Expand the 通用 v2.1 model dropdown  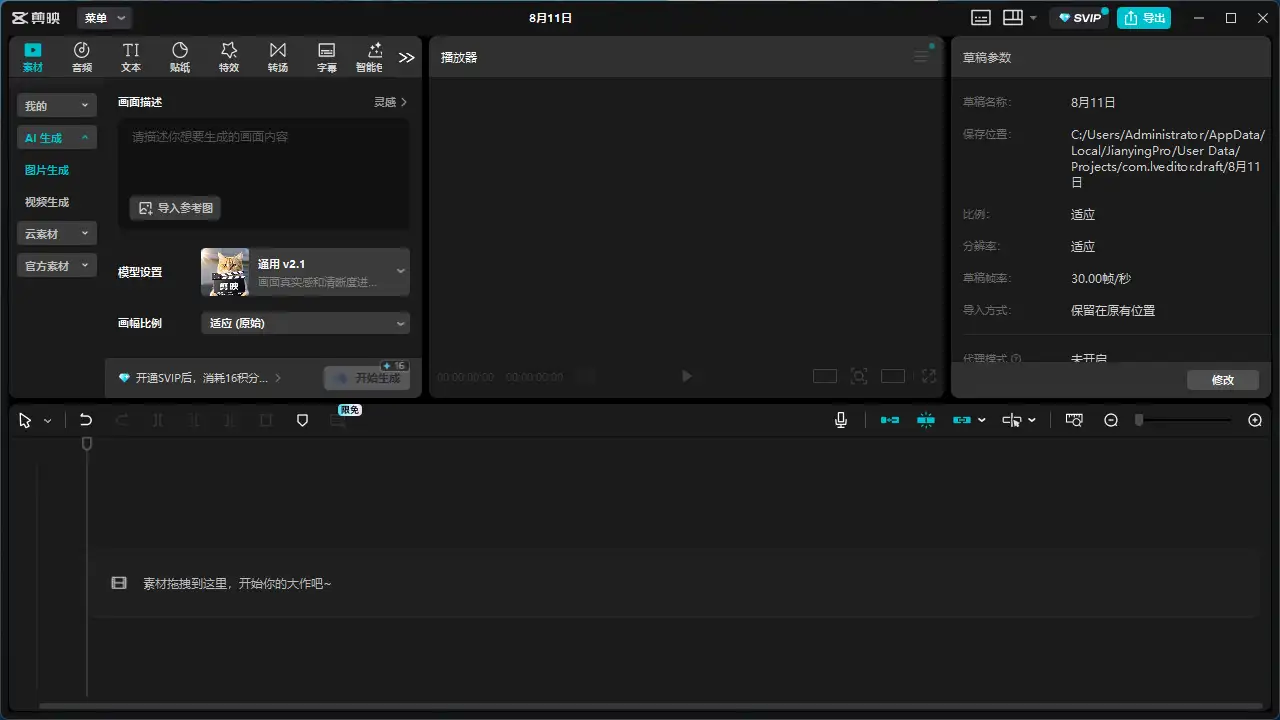click(305, 272)
